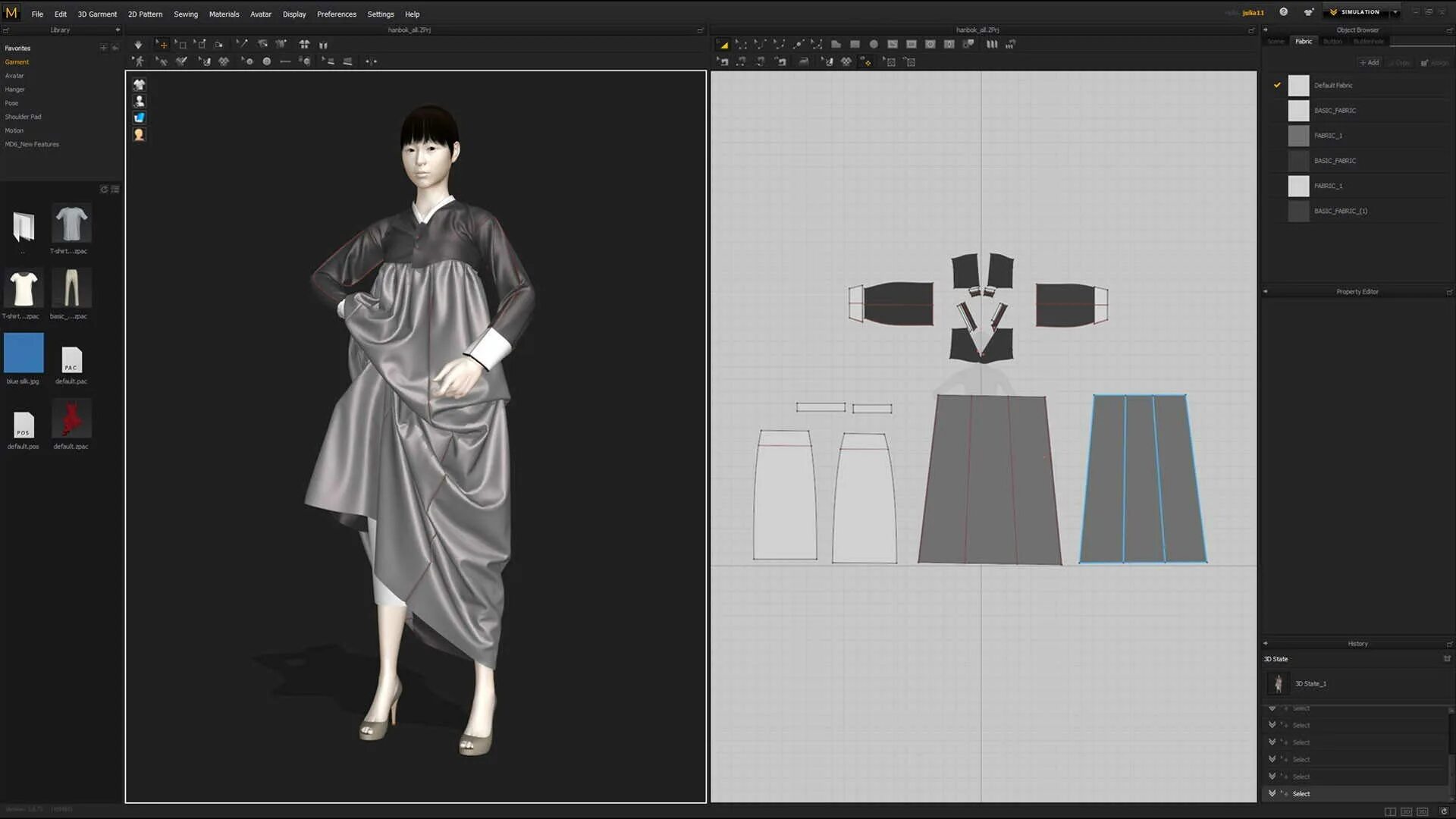
Task: Select the Edit Pattern tool
Action: [x=742, y=44]
